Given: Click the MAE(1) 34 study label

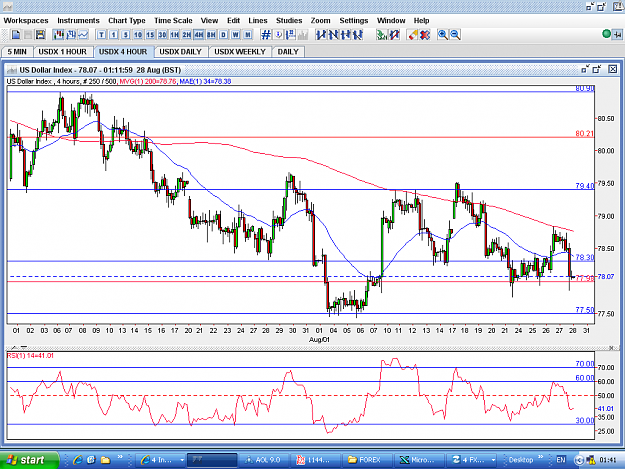Looking at the screenshot, I should click(x=205, y=81).
